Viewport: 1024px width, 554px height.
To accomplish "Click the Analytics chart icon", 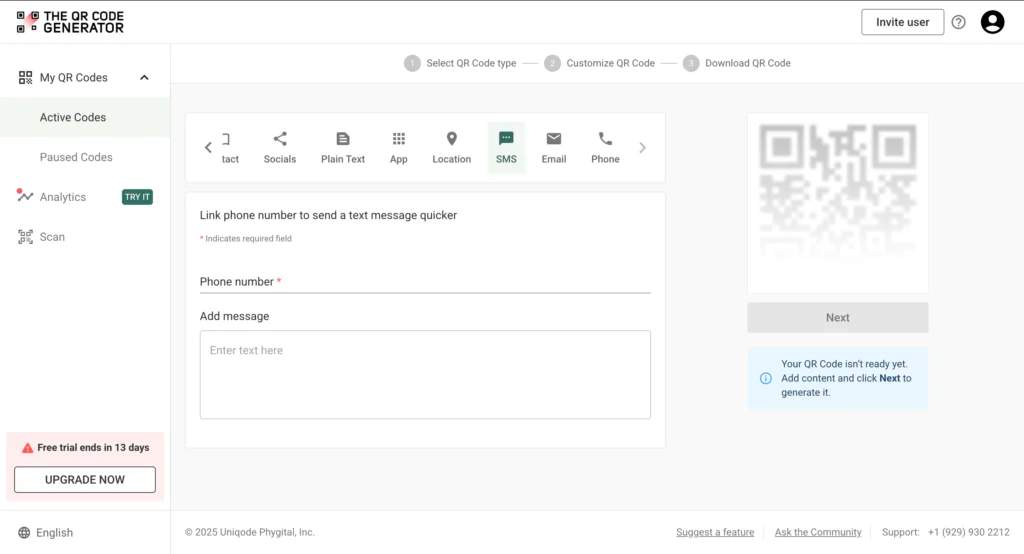I will tap(25, 195).
